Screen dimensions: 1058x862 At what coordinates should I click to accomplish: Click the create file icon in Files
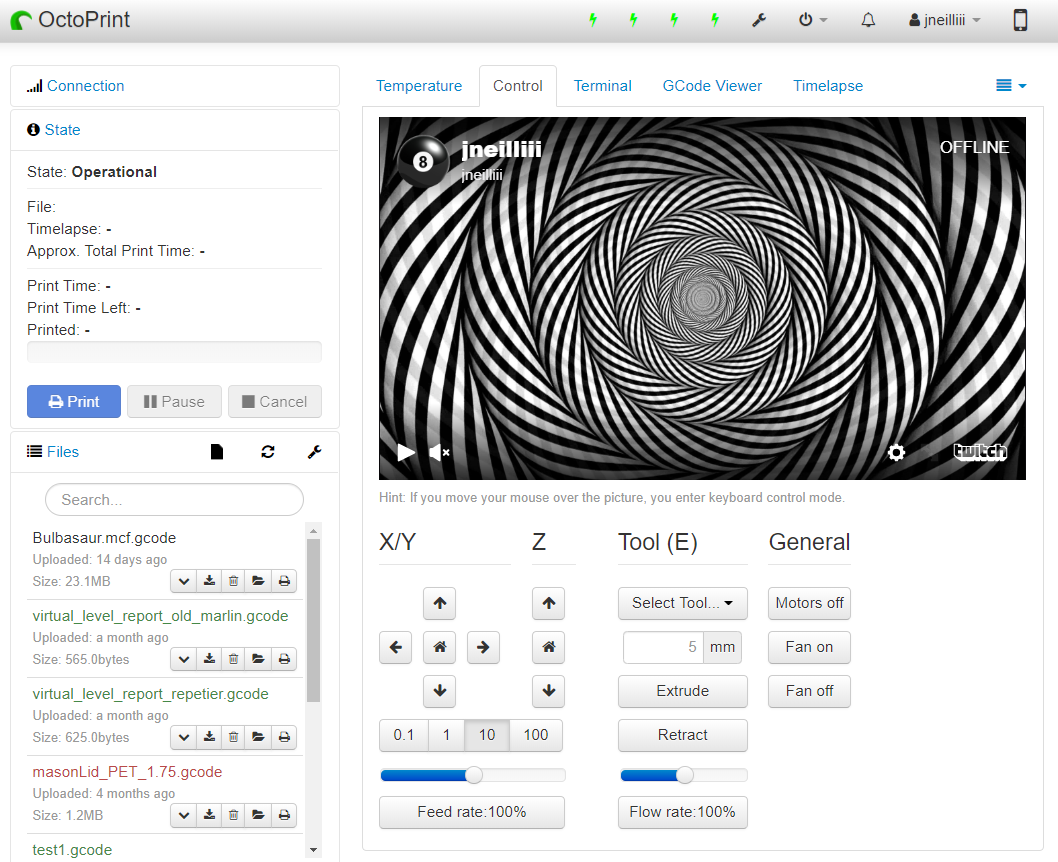[x=217, y=451]
